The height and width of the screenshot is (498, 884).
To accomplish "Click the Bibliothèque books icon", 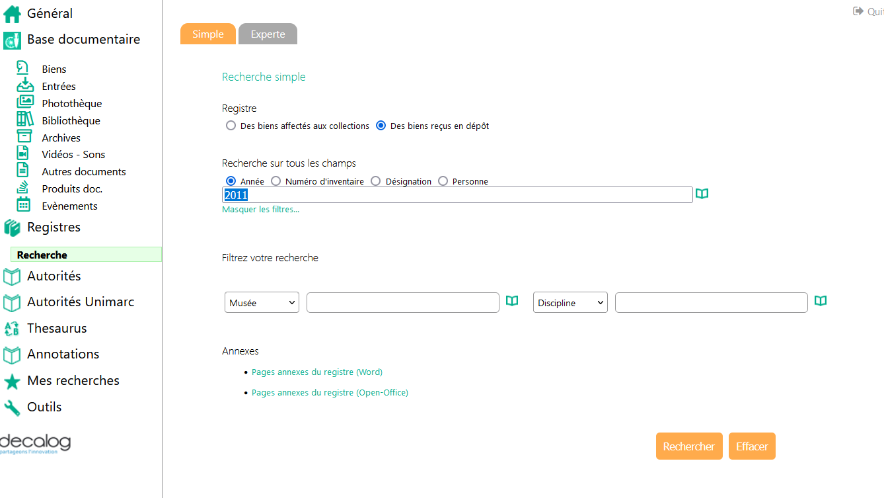I will point(25,120).
